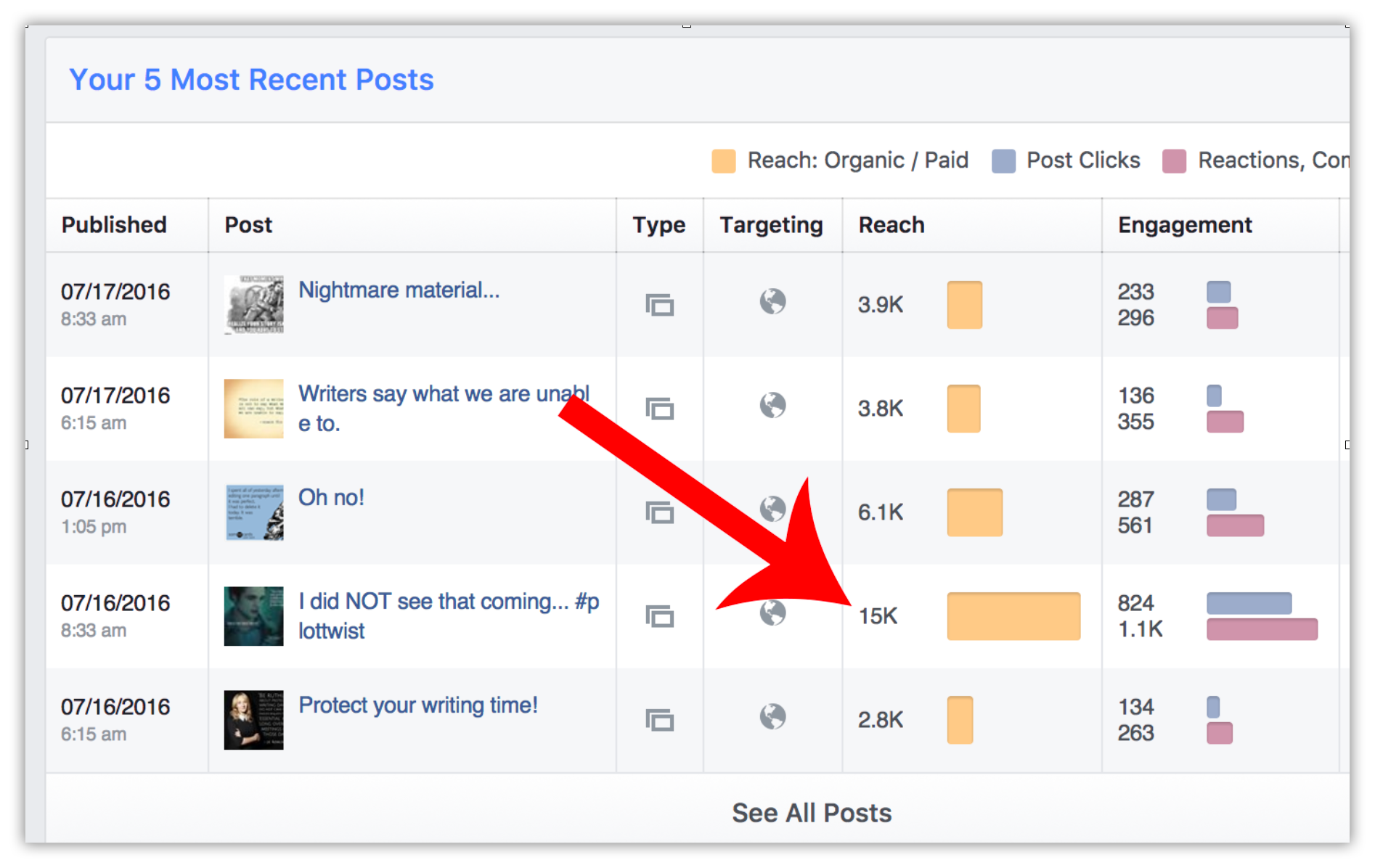1375x868 pixels.
Task: Select the orange Reach legend swatch
Action: 723,161
